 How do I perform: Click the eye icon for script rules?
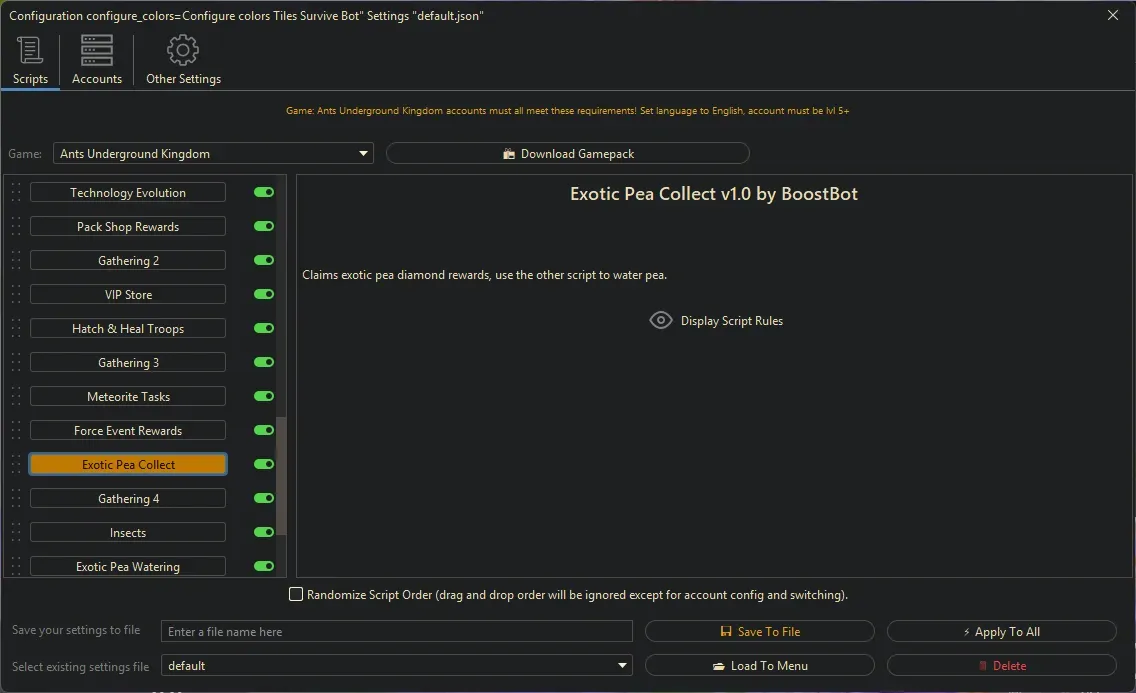661,321
